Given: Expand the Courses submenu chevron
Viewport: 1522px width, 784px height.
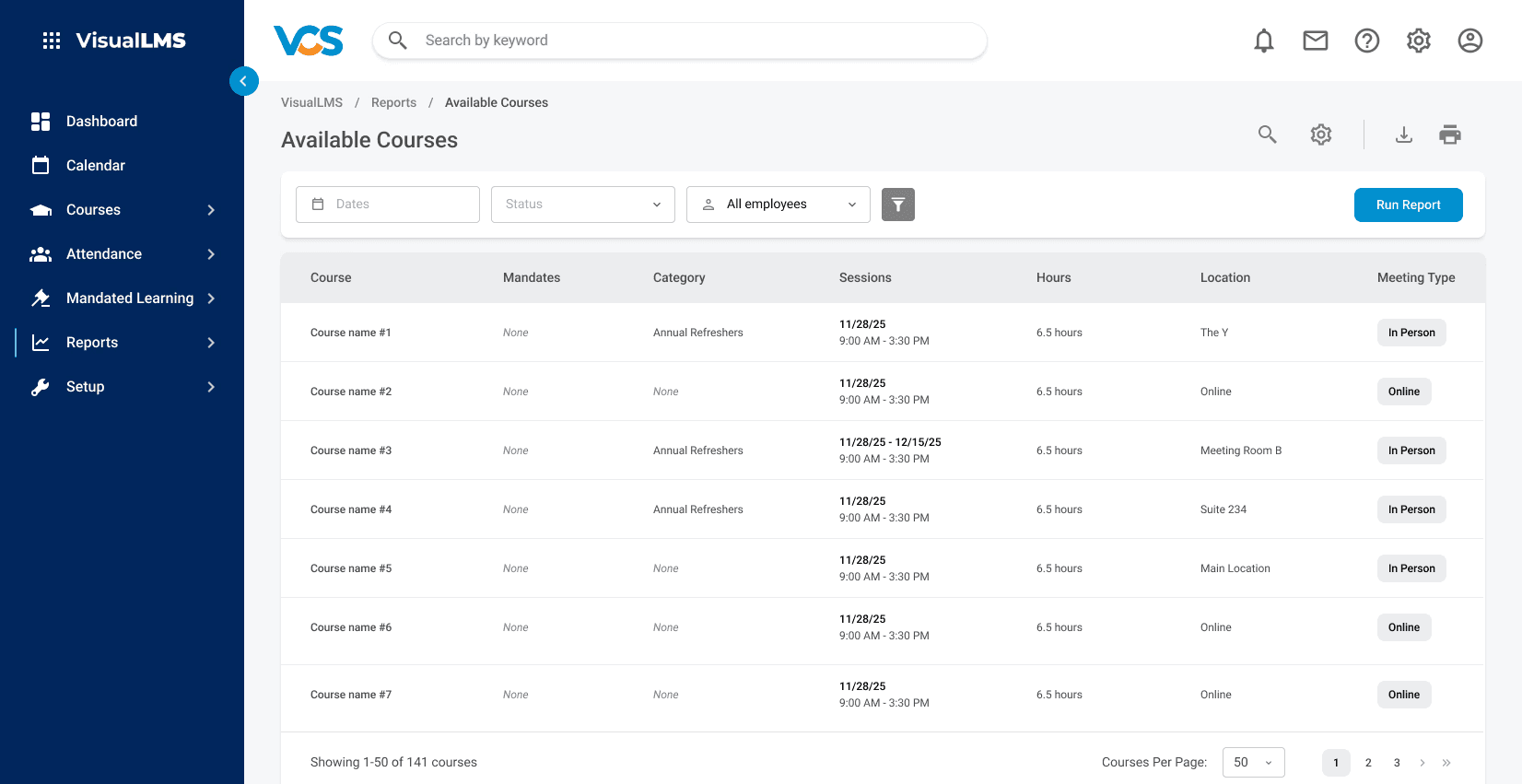Looking at the screenshot, I should pos(211,210).
